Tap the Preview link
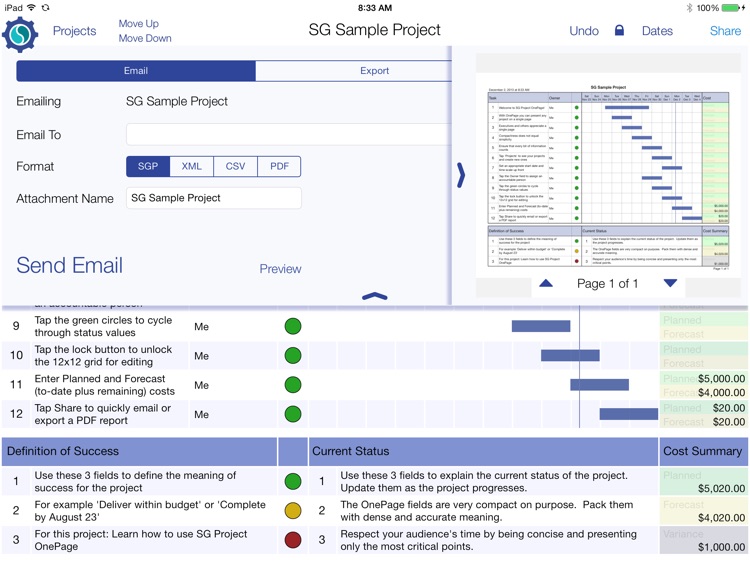750x563 pixels. [x=280, y=269]
